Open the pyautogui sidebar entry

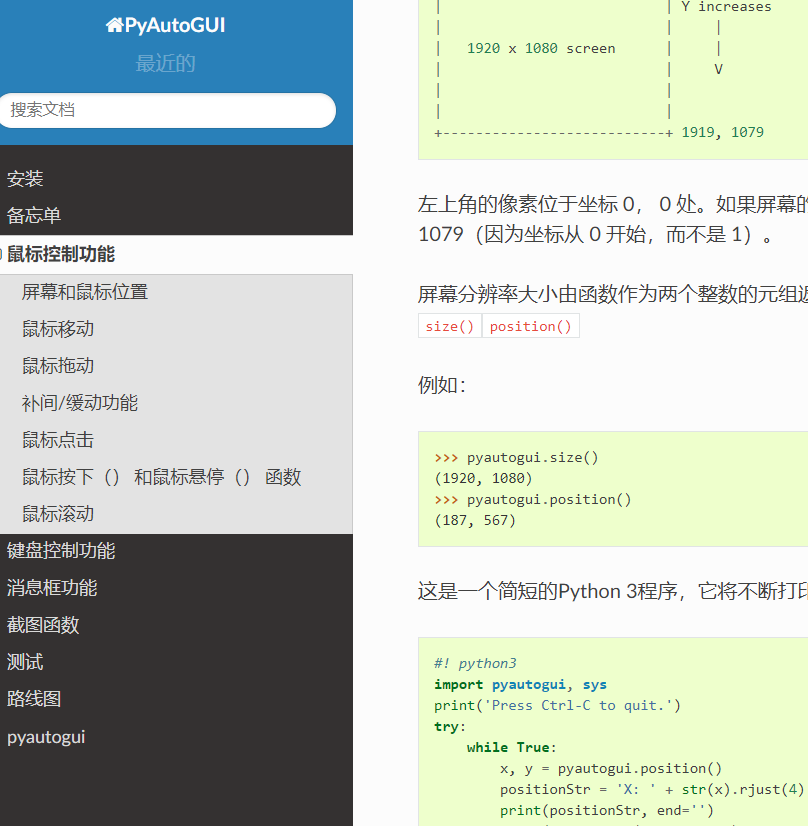pos(46,736)
